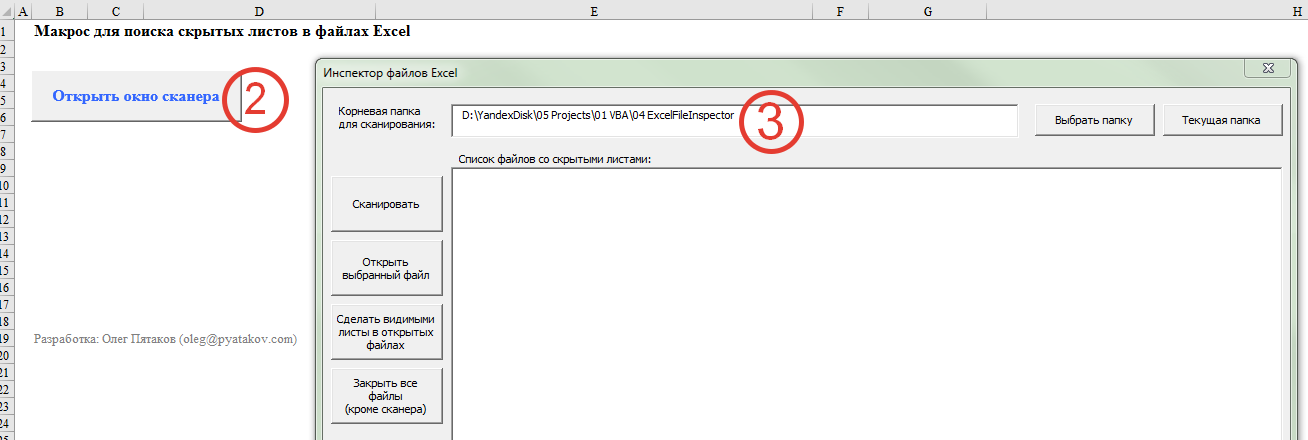
Task: Select column F header
Action: [839, 11]
